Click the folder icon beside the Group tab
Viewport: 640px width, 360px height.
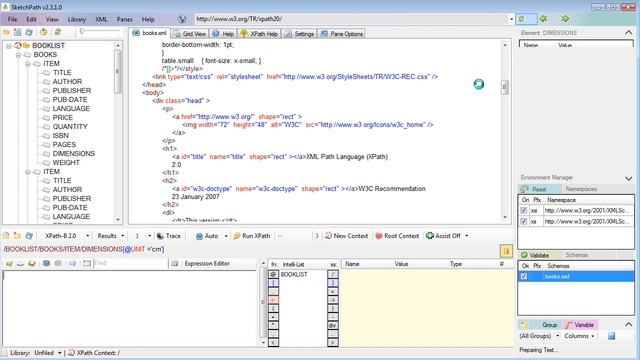coord(524,325)
